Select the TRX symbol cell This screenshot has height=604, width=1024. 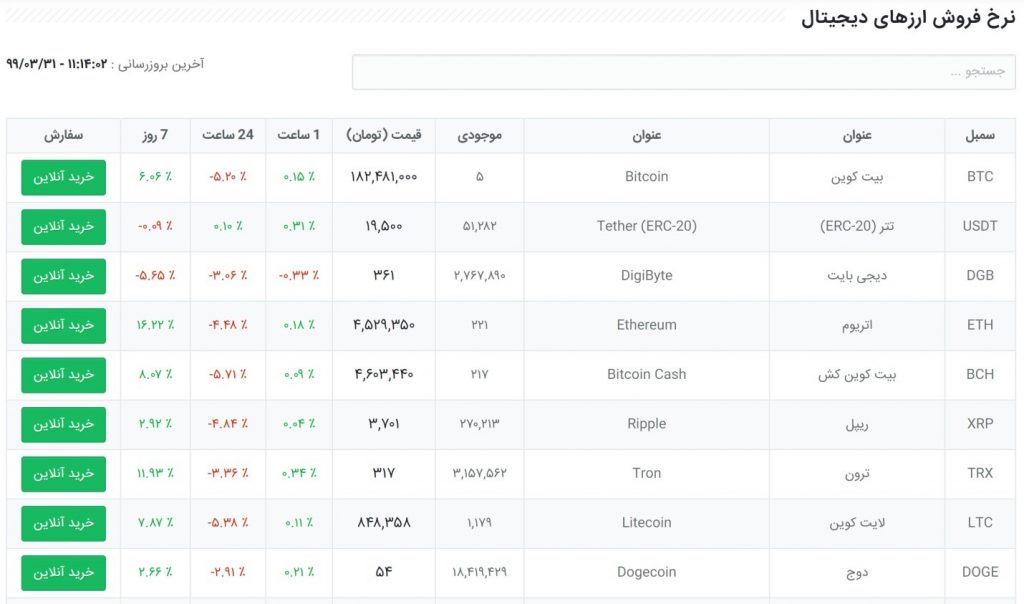[x=980, y=473]
